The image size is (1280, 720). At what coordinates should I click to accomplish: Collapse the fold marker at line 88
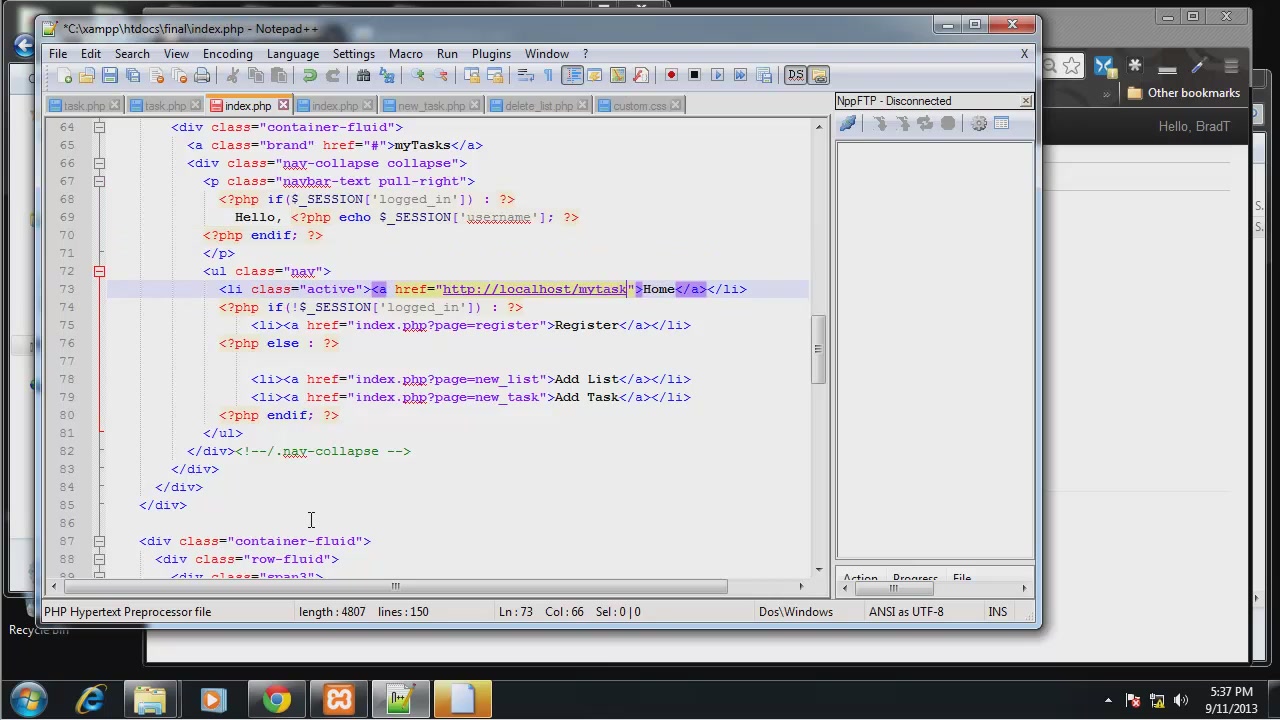coord(99,559)
